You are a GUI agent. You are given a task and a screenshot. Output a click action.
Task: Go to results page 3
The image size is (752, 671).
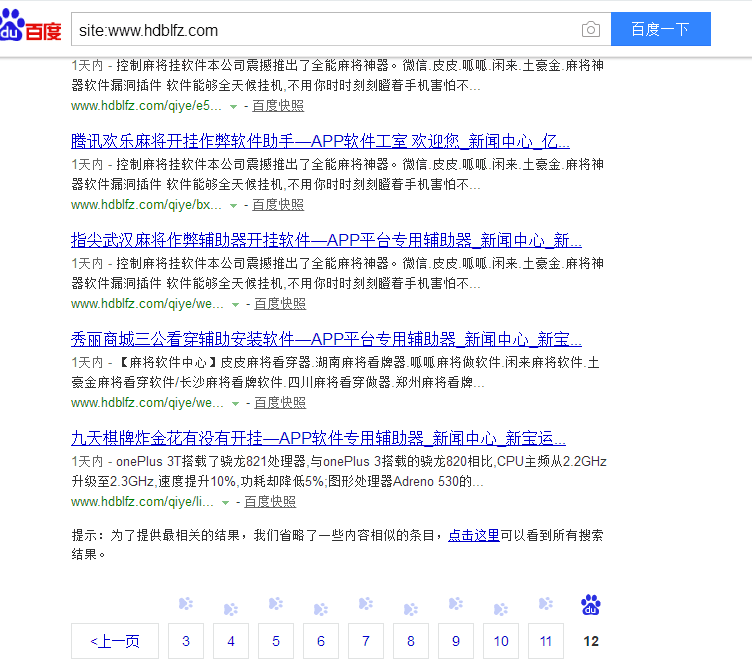pos(186,641)
